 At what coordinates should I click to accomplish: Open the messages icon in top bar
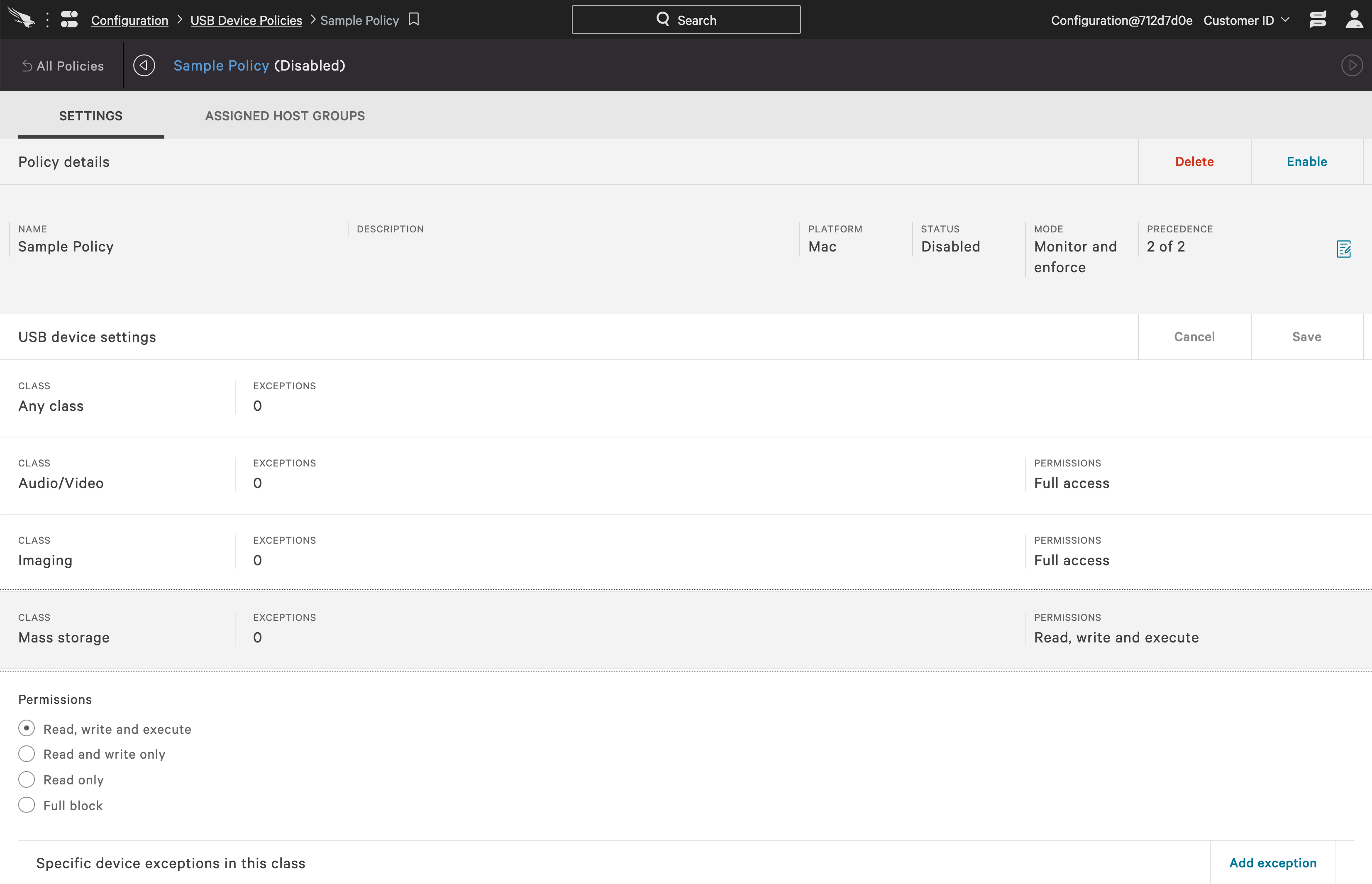1318,20
